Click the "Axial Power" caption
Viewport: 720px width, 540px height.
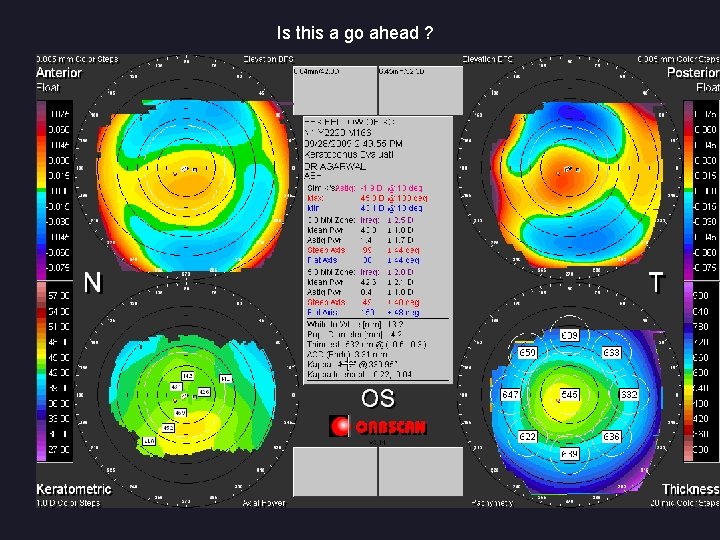[x=264, y=503]
